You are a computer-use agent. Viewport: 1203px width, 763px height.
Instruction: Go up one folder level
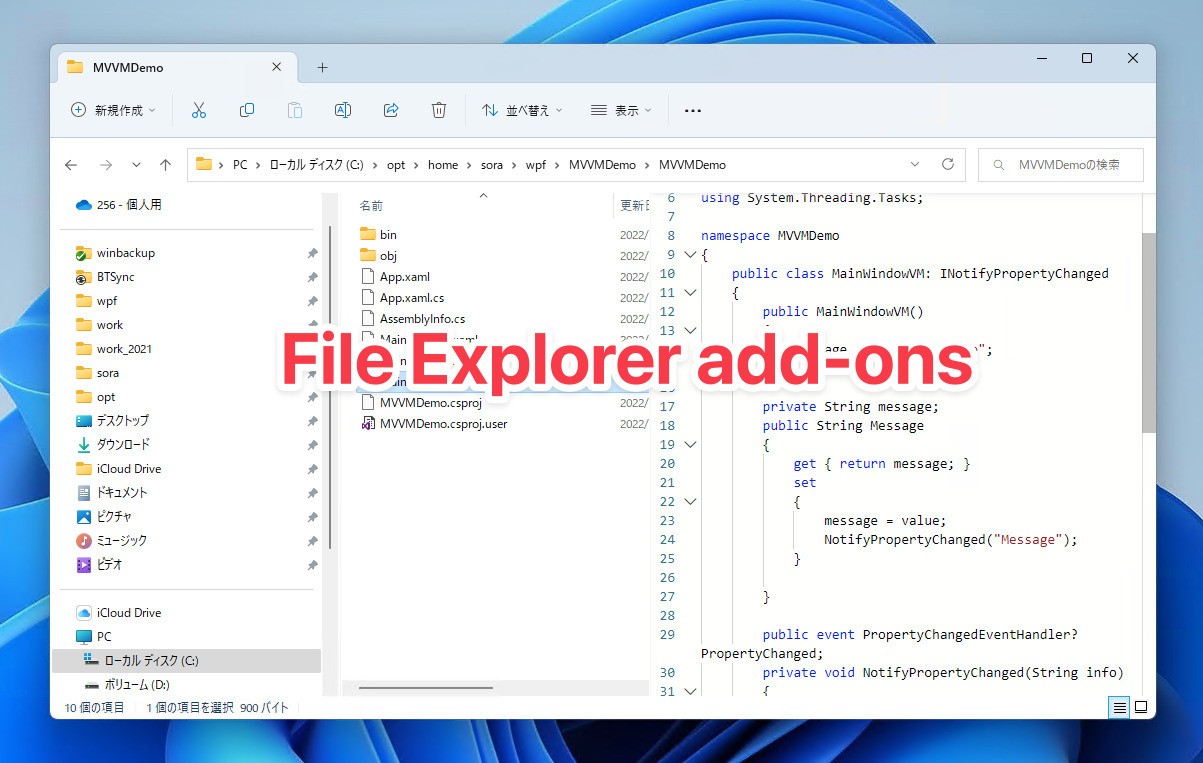166,165
